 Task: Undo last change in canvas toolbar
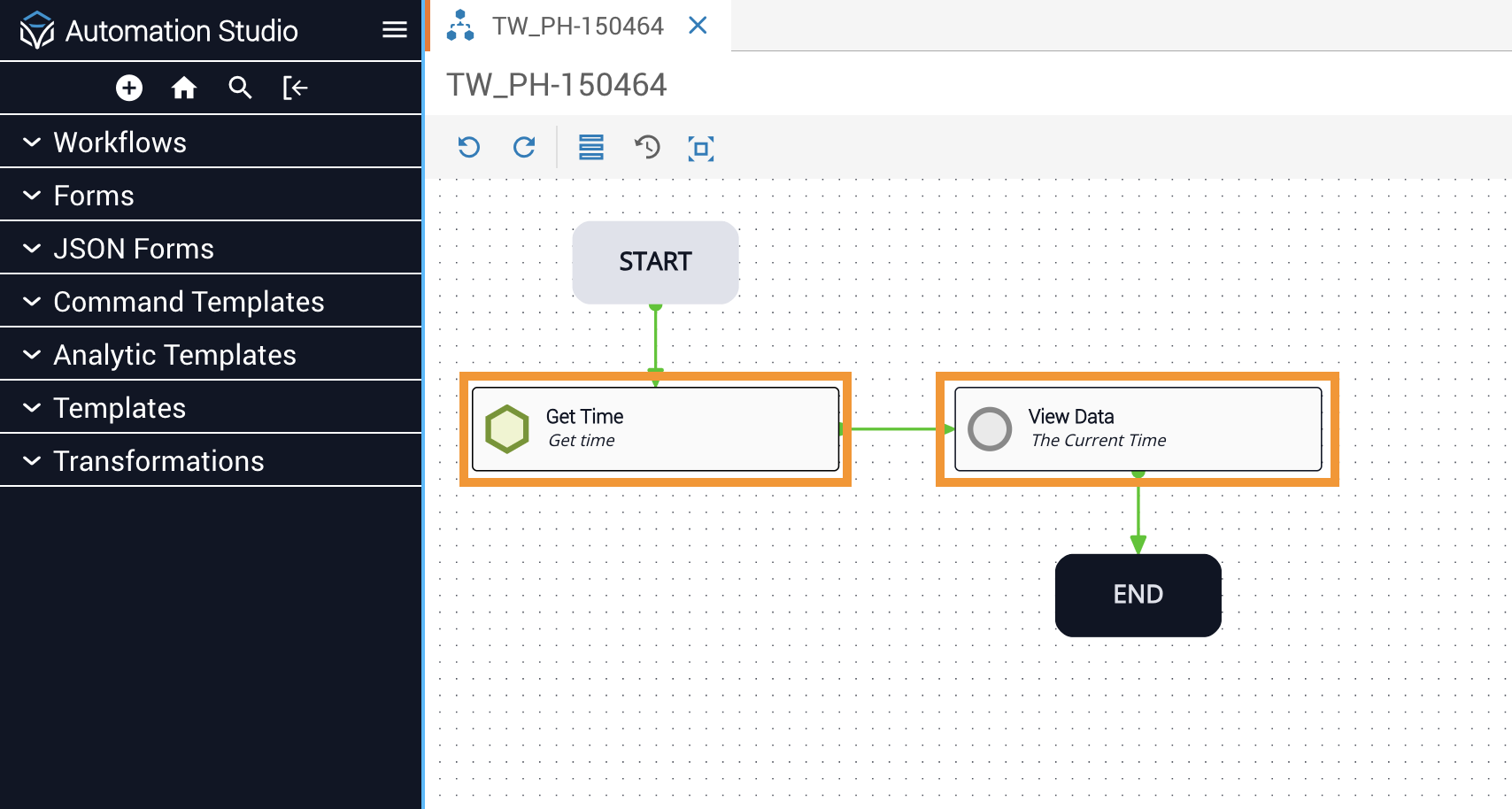pos(469,147)
